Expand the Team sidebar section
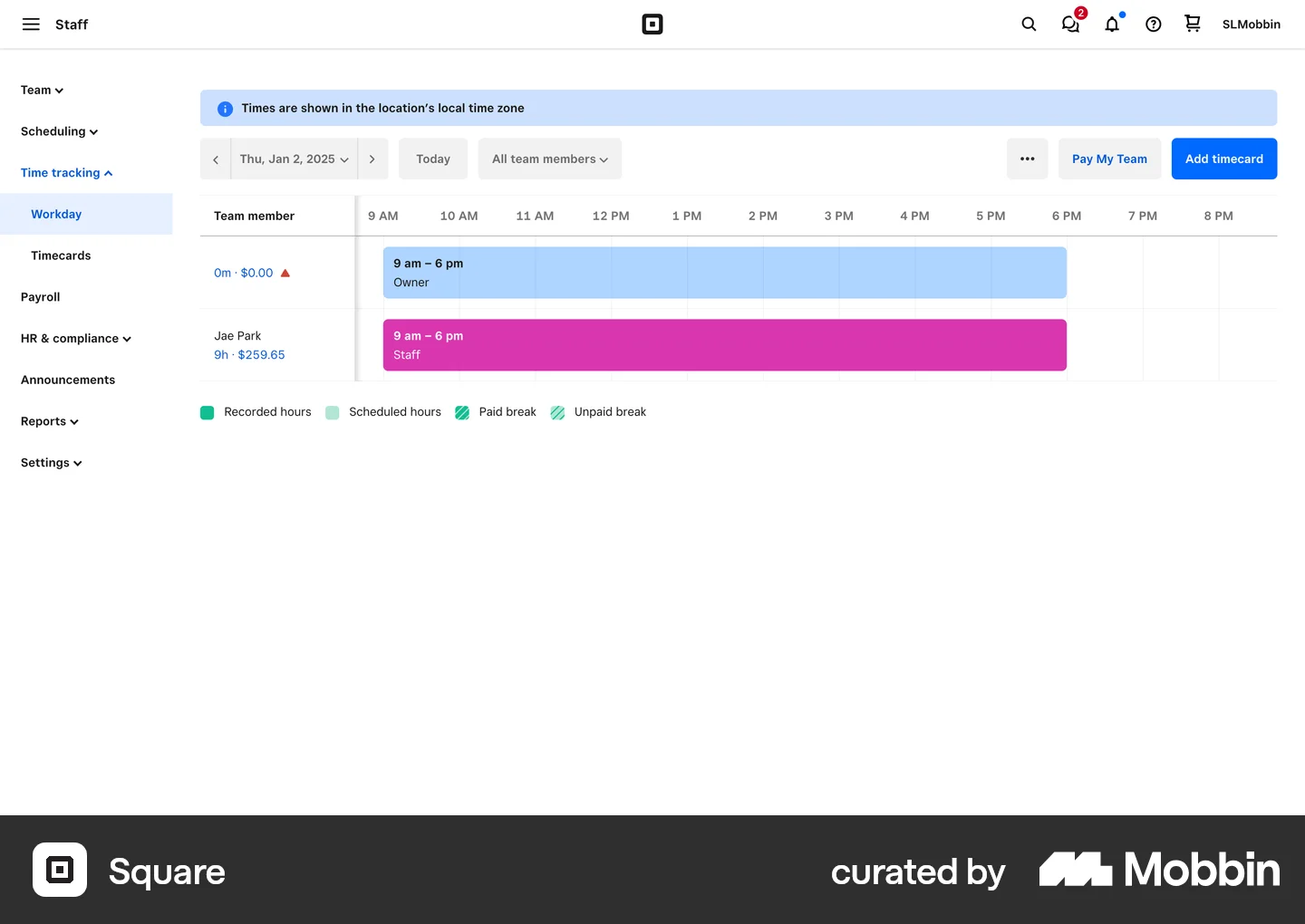 point(42,91)
